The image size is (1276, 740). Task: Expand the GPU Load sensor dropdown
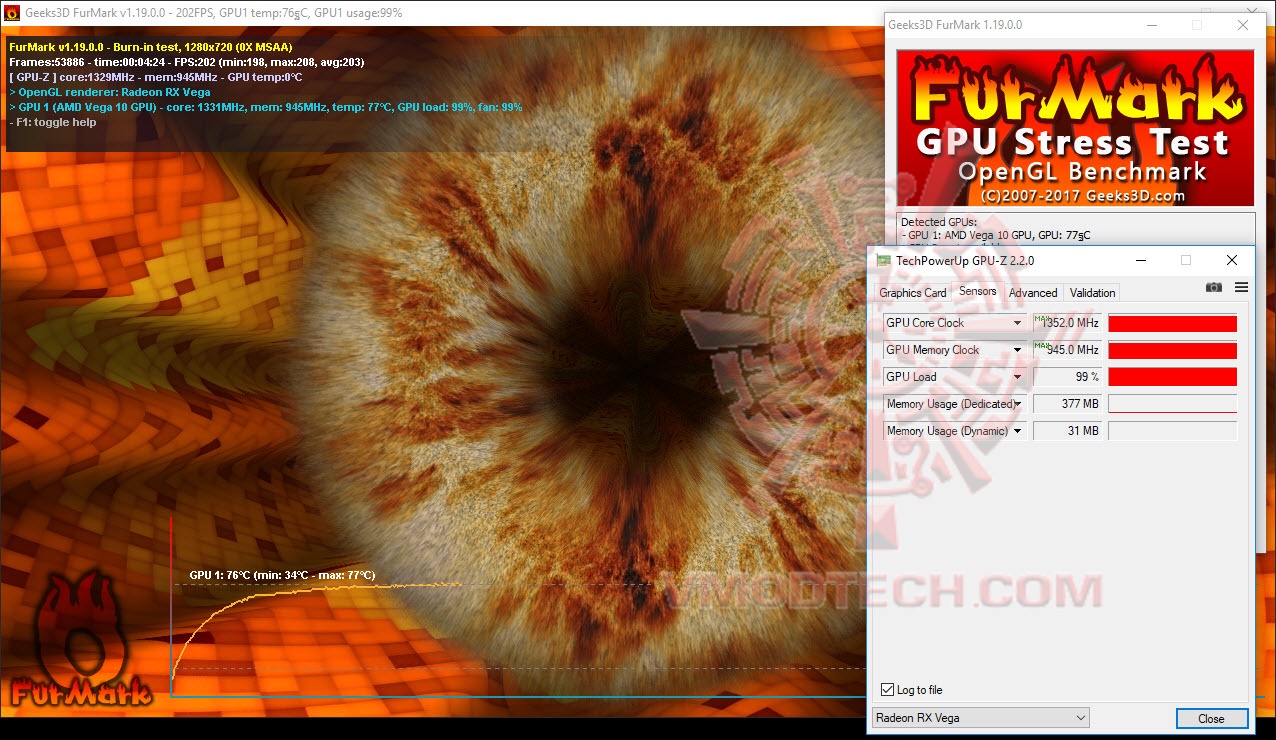1018,377
